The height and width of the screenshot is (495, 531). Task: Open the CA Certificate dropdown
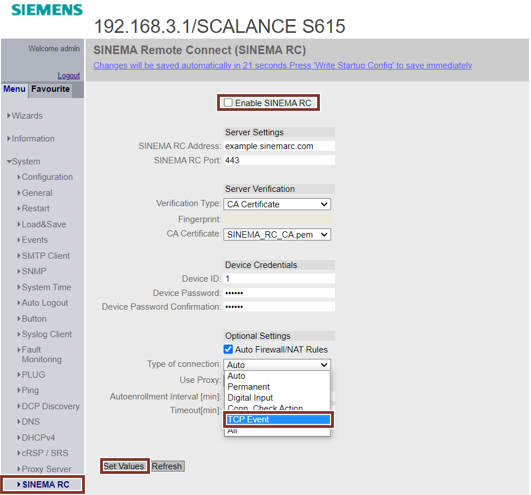tap(277, 234)
